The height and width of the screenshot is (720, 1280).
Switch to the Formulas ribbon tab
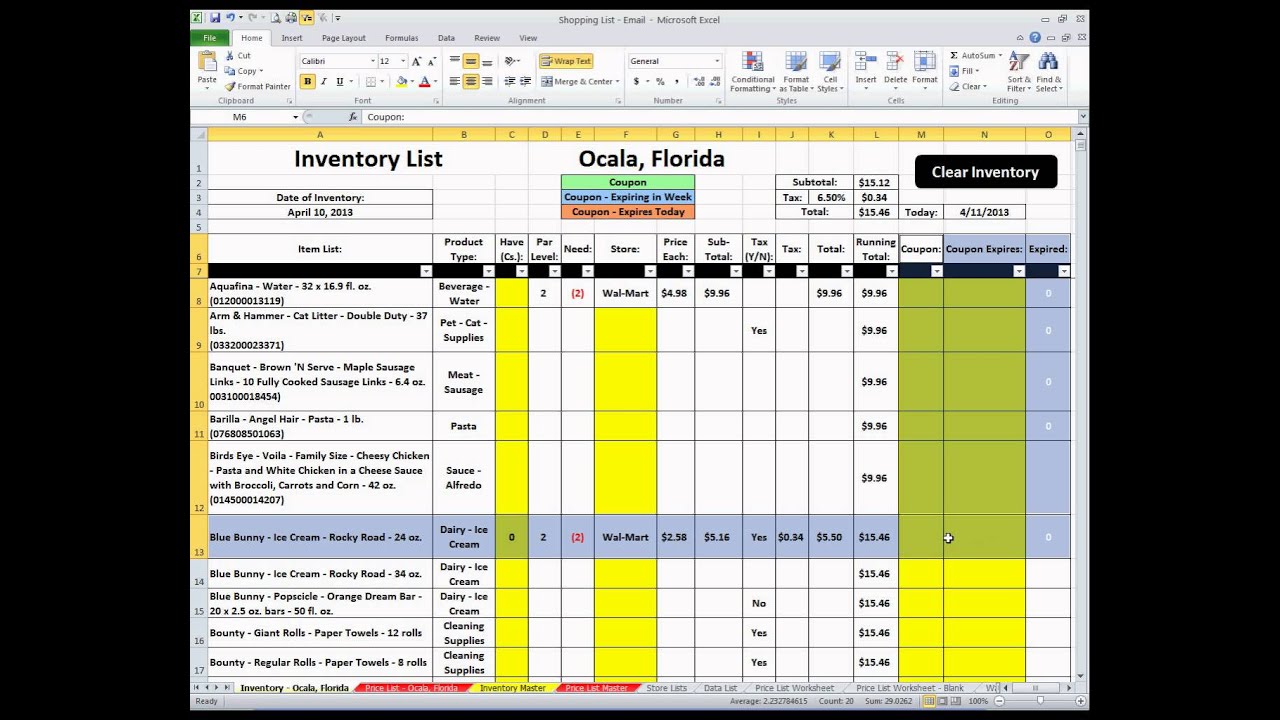coord(402,38)
